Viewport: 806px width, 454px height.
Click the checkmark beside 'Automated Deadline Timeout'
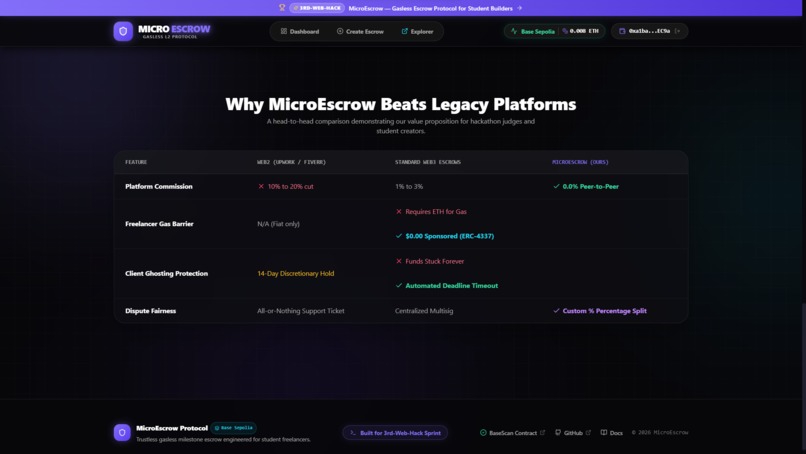click(x=399, y=286)
